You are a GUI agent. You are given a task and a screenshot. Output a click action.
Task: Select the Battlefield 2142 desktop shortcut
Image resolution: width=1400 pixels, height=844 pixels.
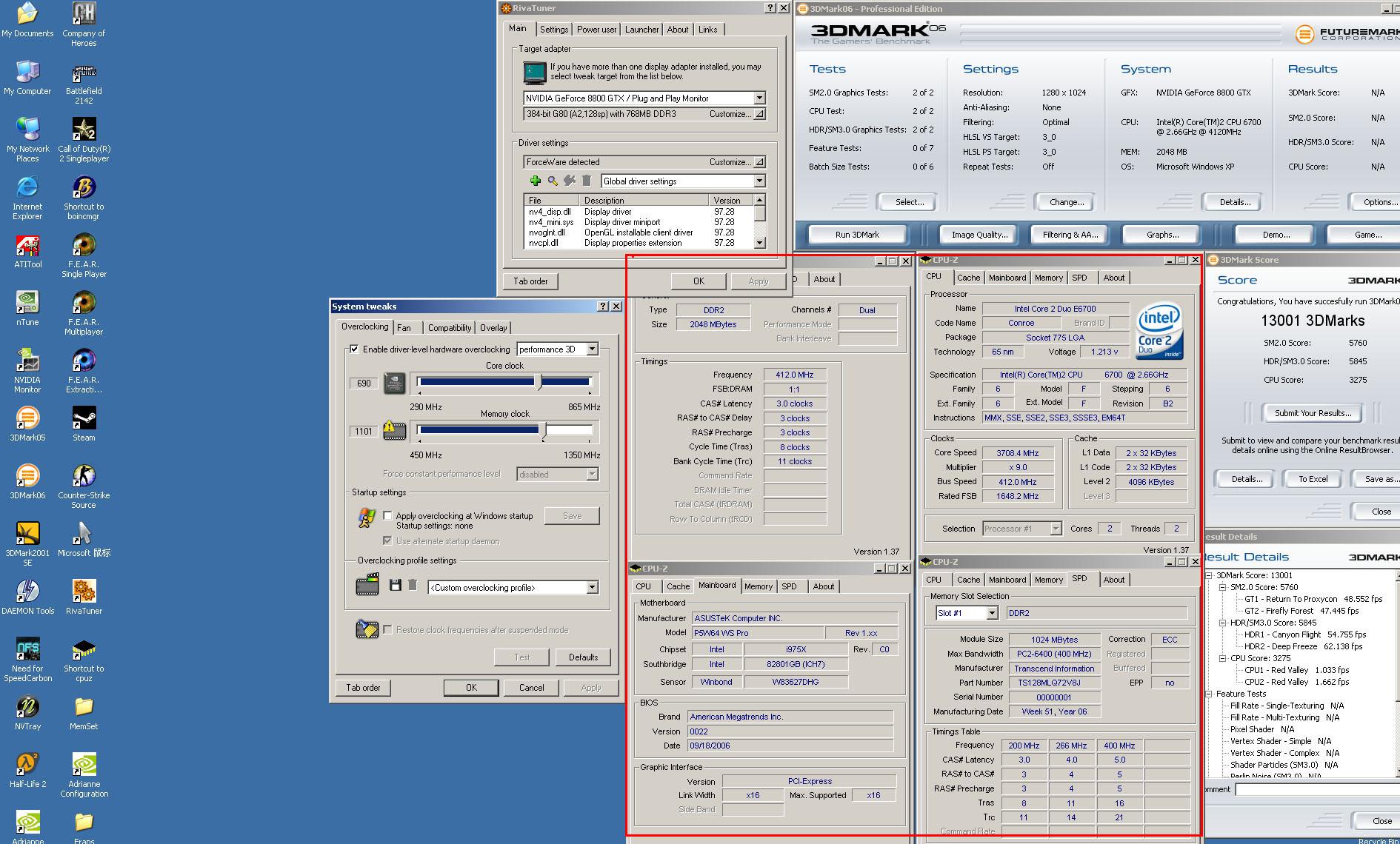(84, 82)
